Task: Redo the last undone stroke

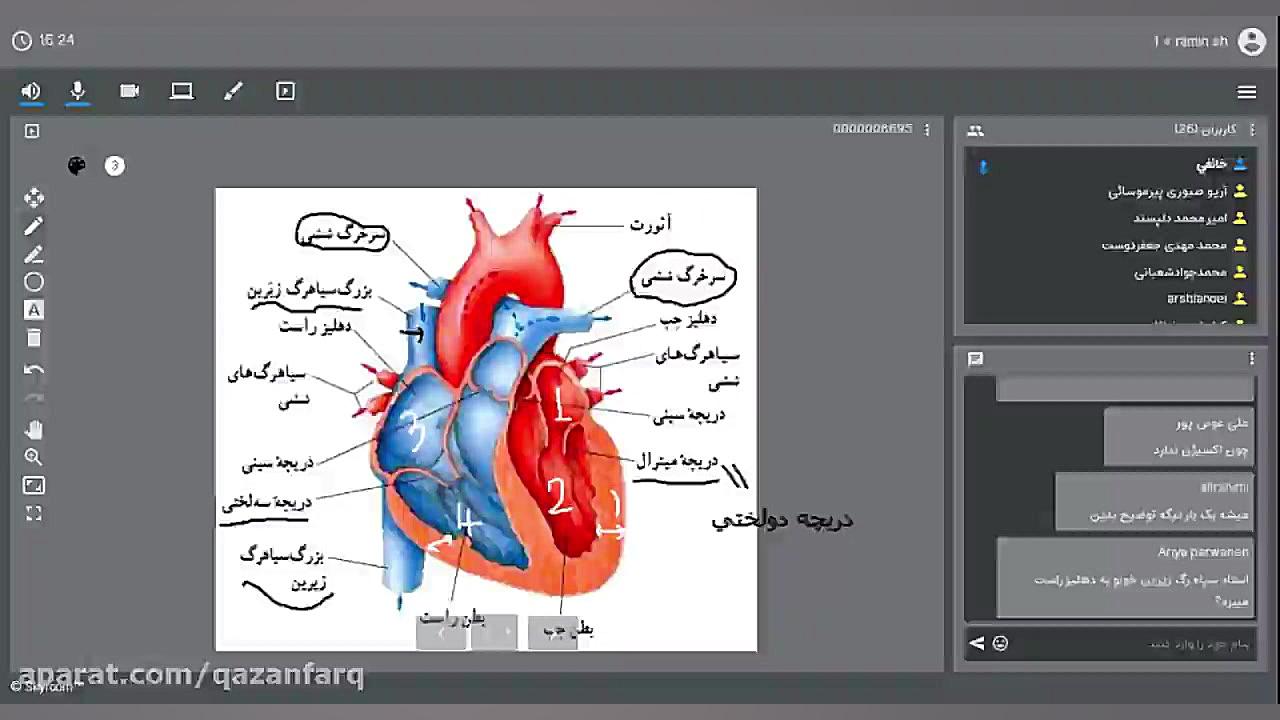Action: tap(34, 398)
